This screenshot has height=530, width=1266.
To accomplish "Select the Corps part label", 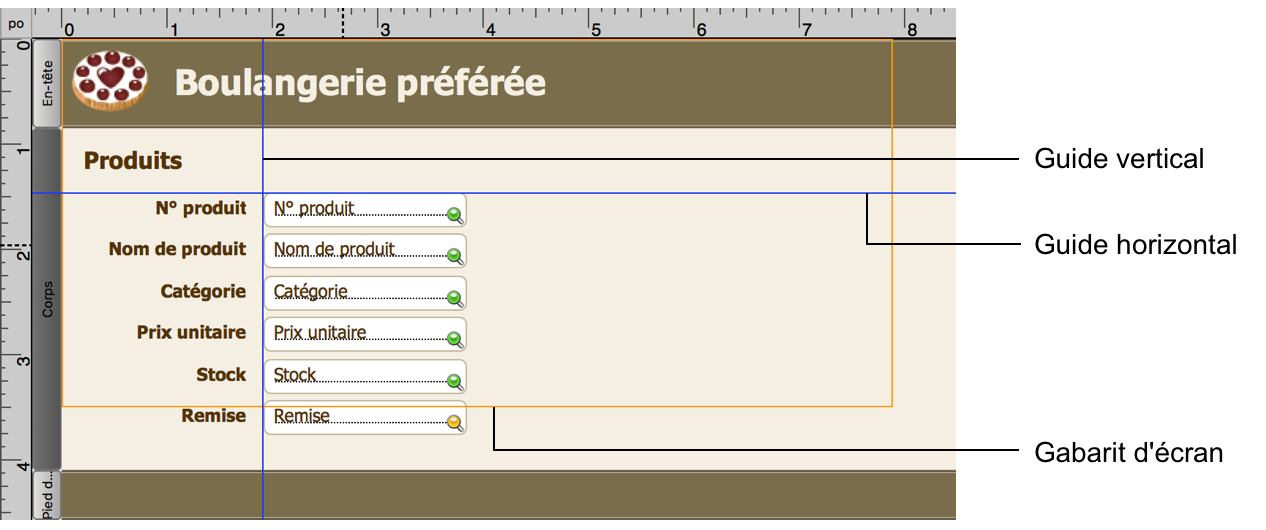I will [47, 300].
